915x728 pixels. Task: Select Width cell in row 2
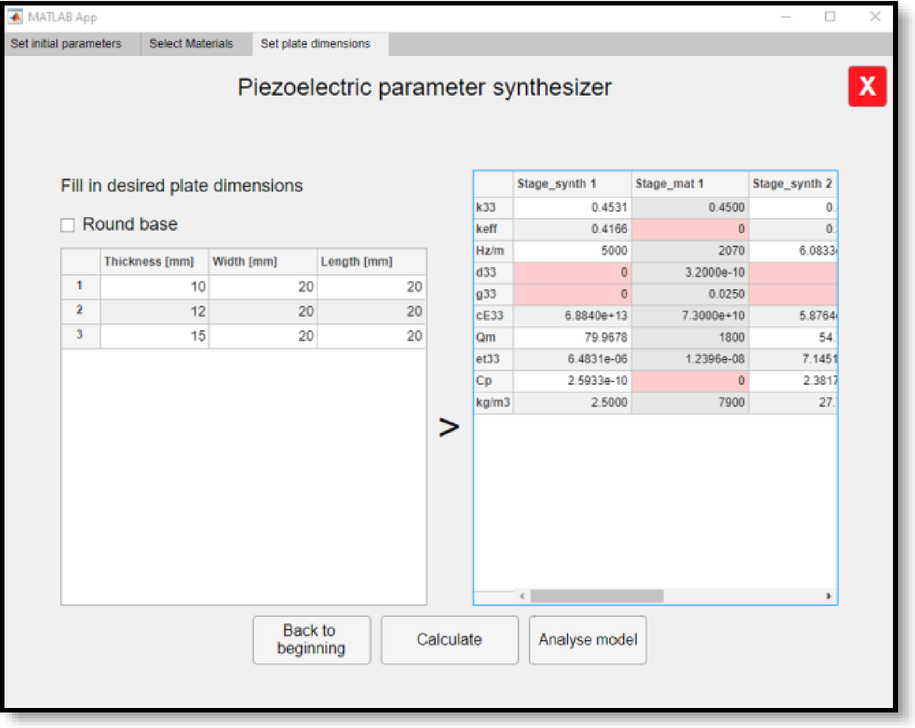pos(263,312)
